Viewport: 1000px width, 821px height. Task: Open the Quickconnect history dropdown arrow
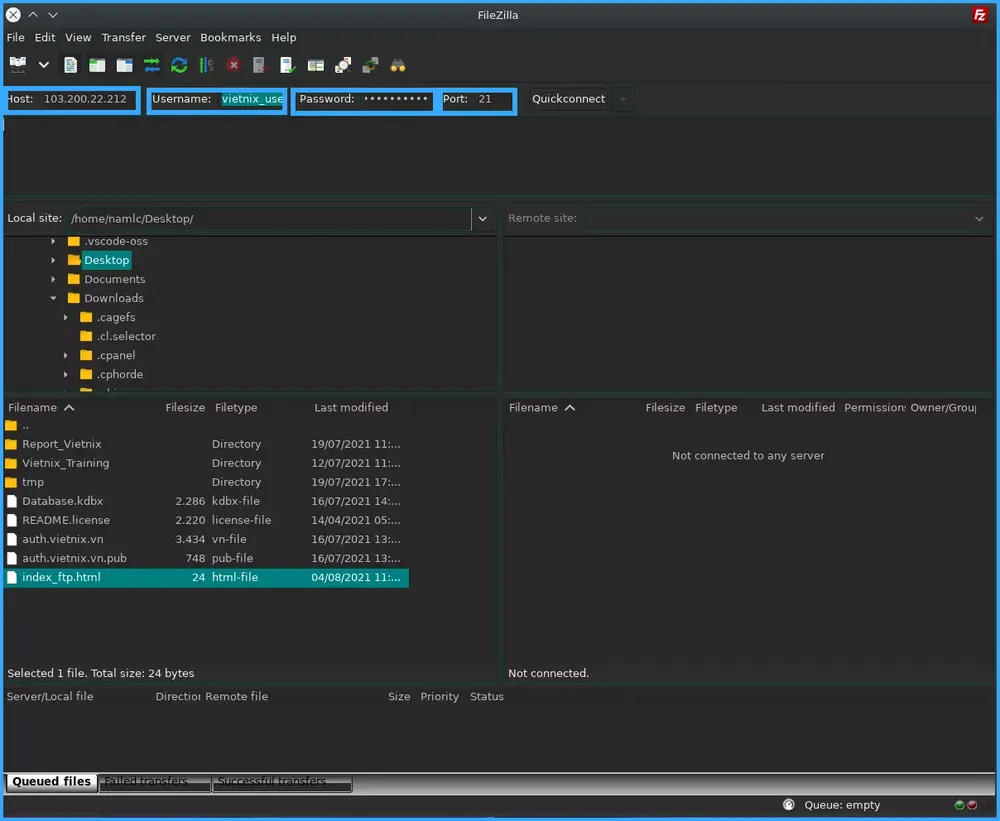[x=623, y=99]
